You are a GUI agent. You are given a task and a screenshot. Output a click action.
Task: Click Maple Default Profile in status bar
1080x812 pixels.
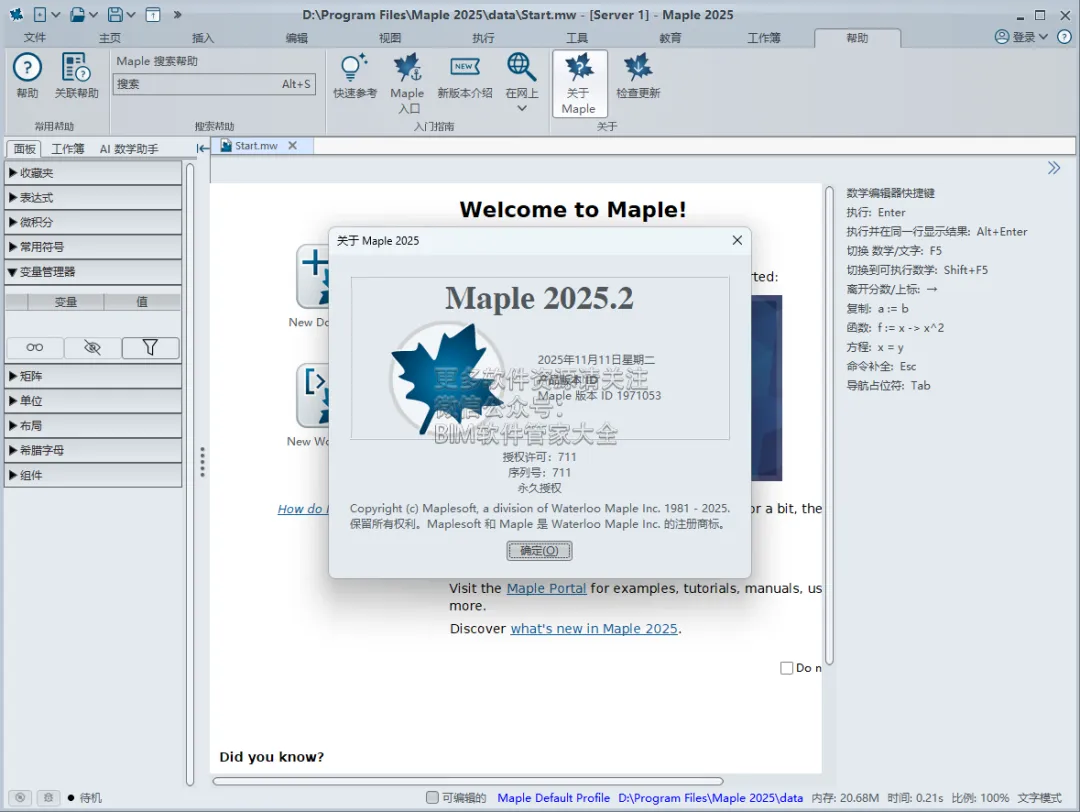click(554, 798)
